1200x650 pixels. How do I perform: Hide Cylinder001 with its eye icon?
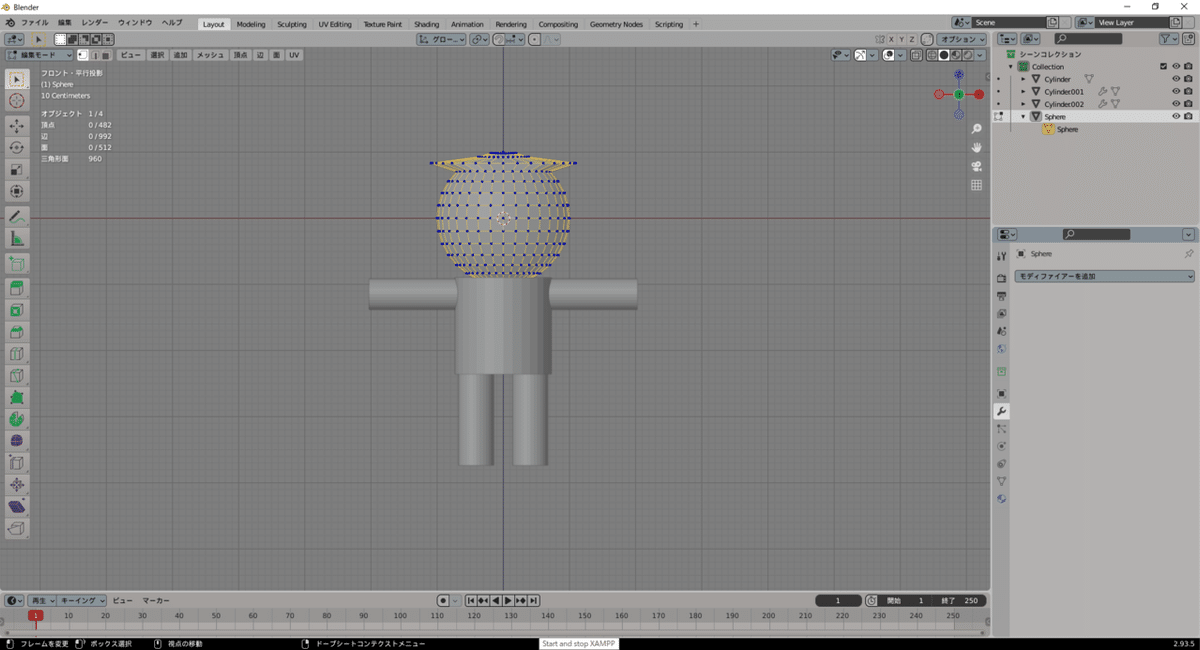coord(1176,92)
